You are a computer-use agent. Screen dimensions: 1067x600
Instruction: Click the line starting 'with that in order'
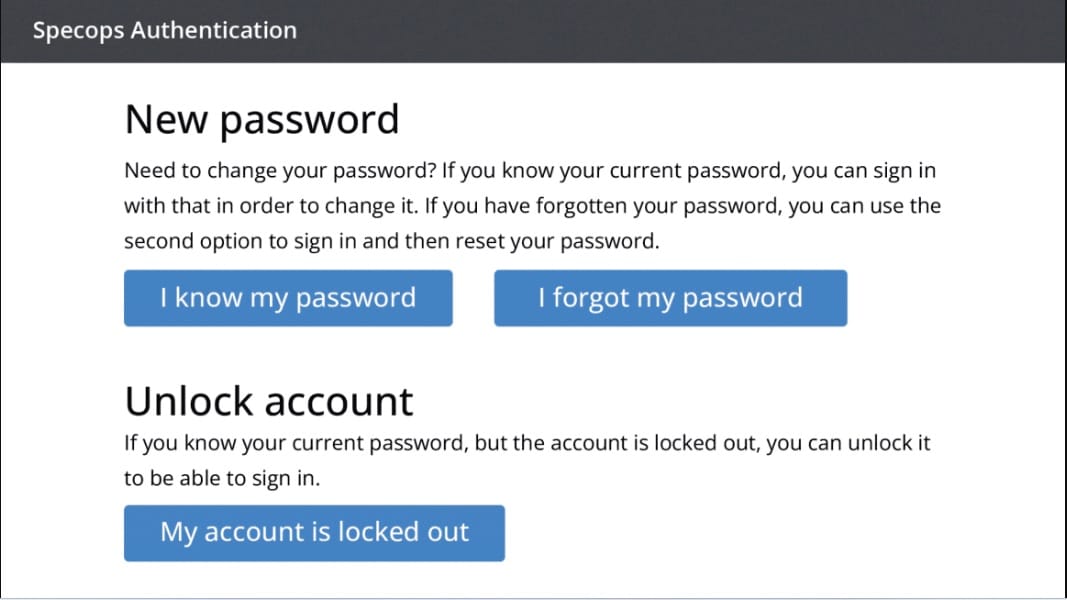[532, 205]
